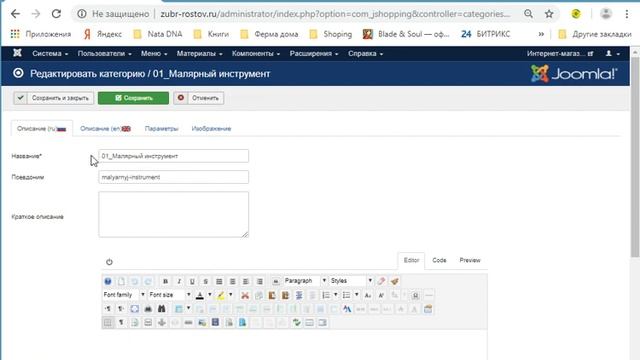640x360 pixels.
Task: Click the Краткое описание text area
Action: (x=173, y=214)
